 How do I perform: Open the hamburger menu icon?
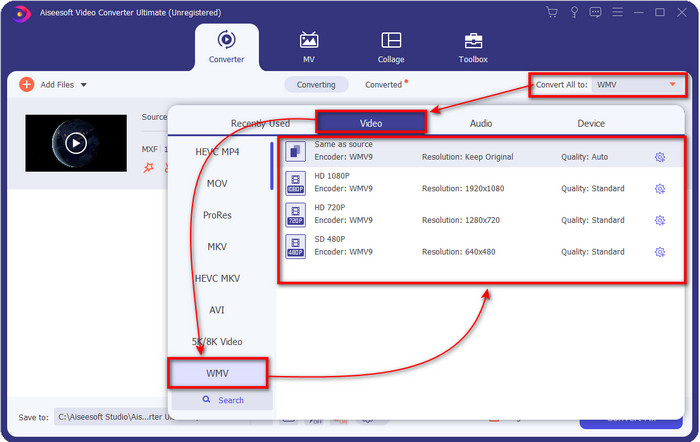click(x=617, y=12)
